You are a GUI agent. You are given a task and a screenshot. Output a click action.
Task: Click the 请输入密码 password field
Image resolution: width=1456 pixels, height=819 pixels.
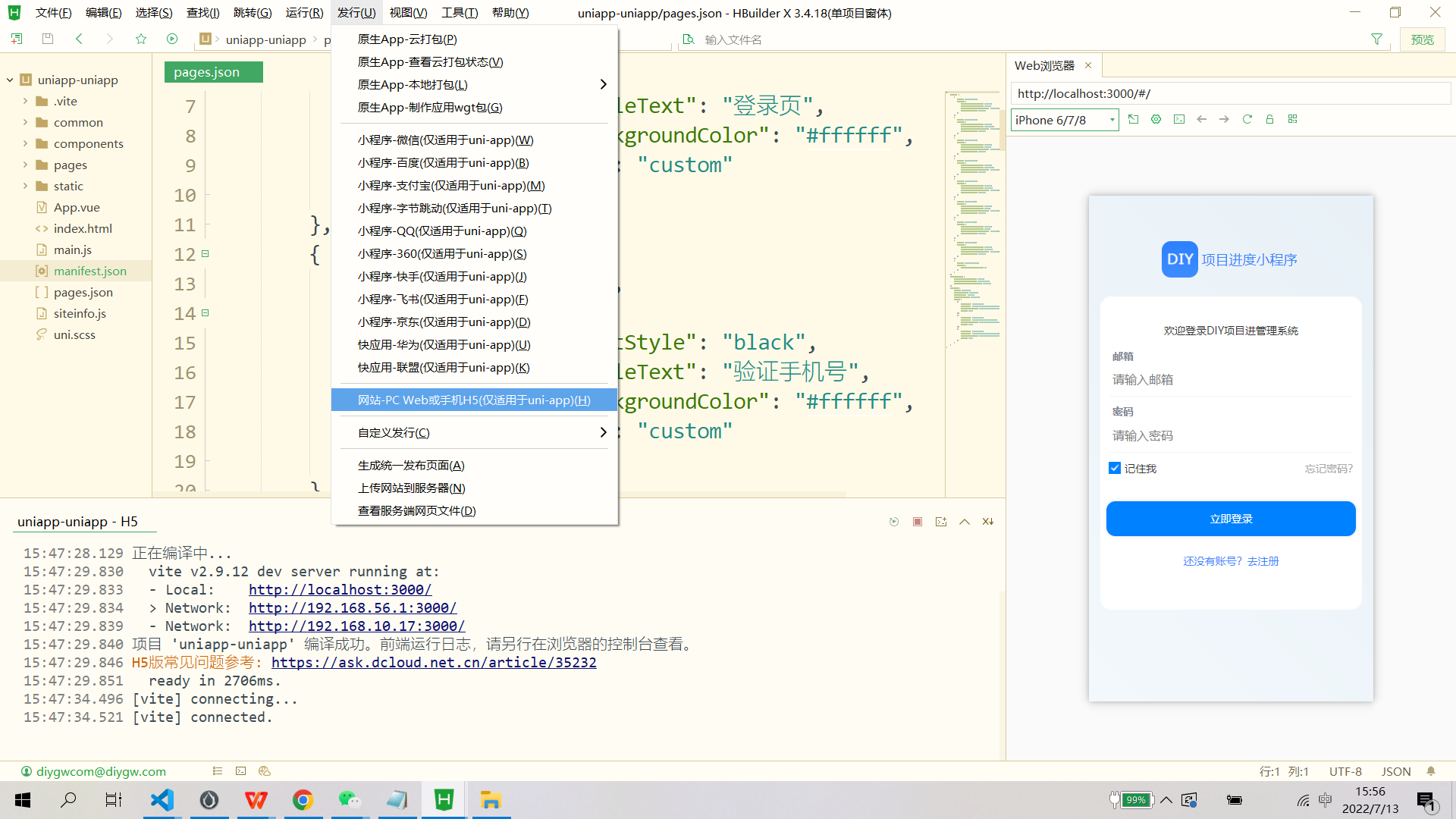[1230, 436]
